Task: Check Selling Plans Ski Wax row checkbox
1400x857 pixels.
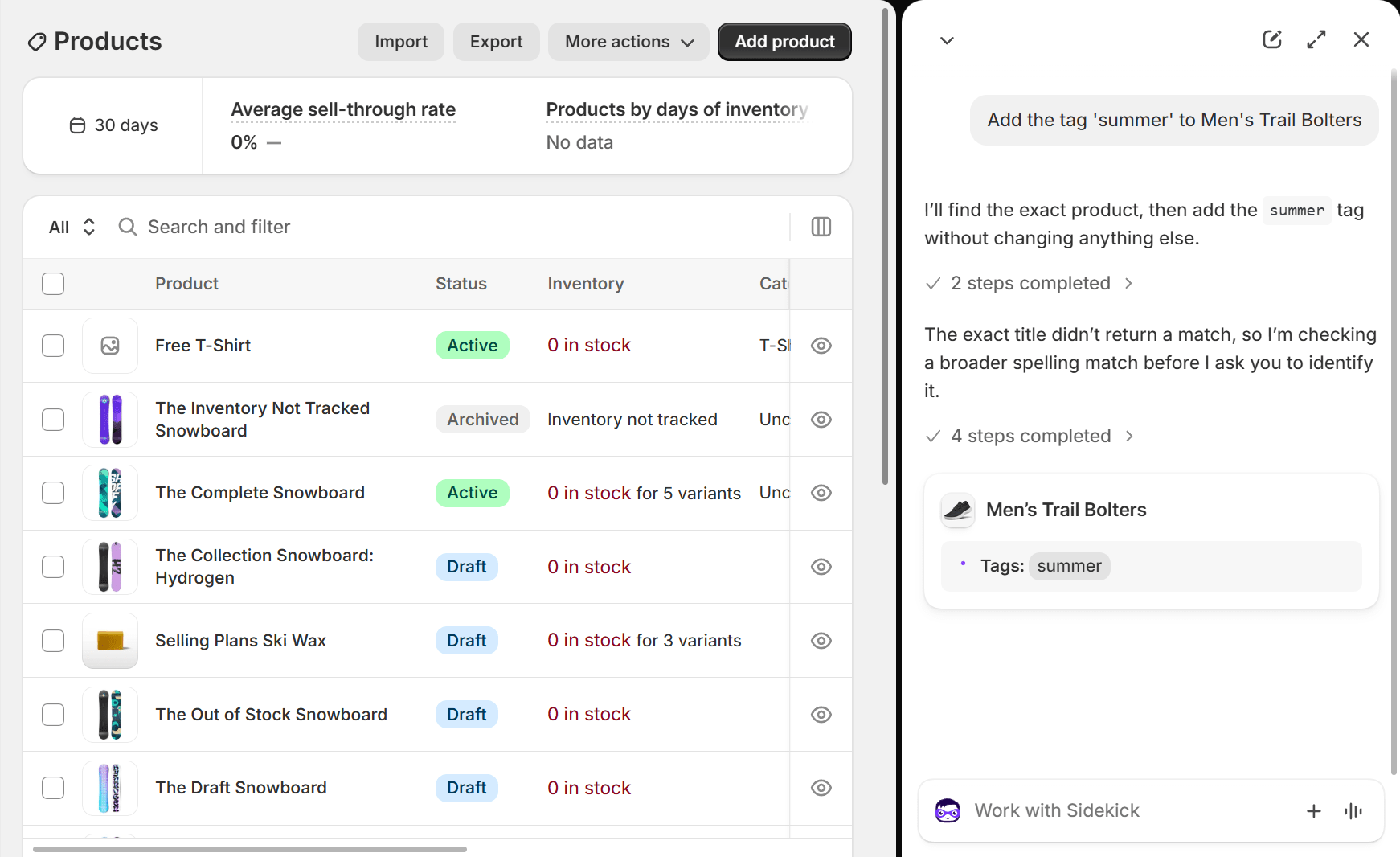Action: pos(53,641)
